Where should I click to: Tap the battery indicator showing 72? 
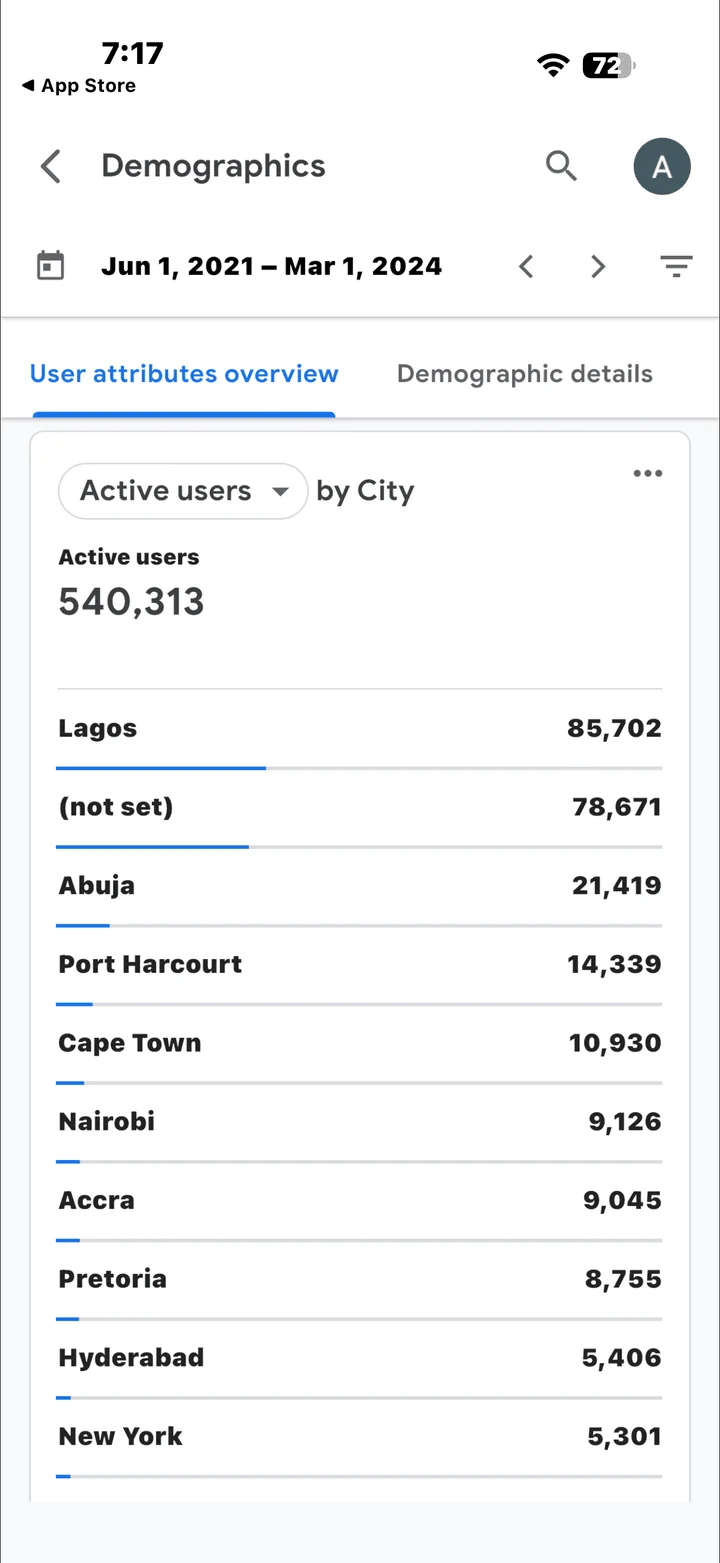pos(608,66)
